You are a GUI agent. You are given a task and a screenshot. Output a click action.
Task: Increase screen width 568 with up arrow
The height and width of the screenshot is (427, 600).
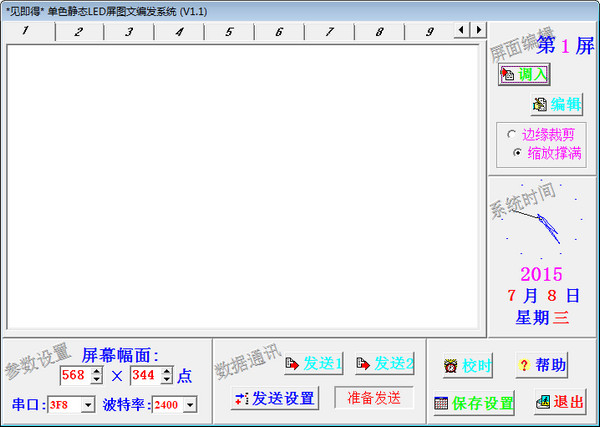point(96,371)
